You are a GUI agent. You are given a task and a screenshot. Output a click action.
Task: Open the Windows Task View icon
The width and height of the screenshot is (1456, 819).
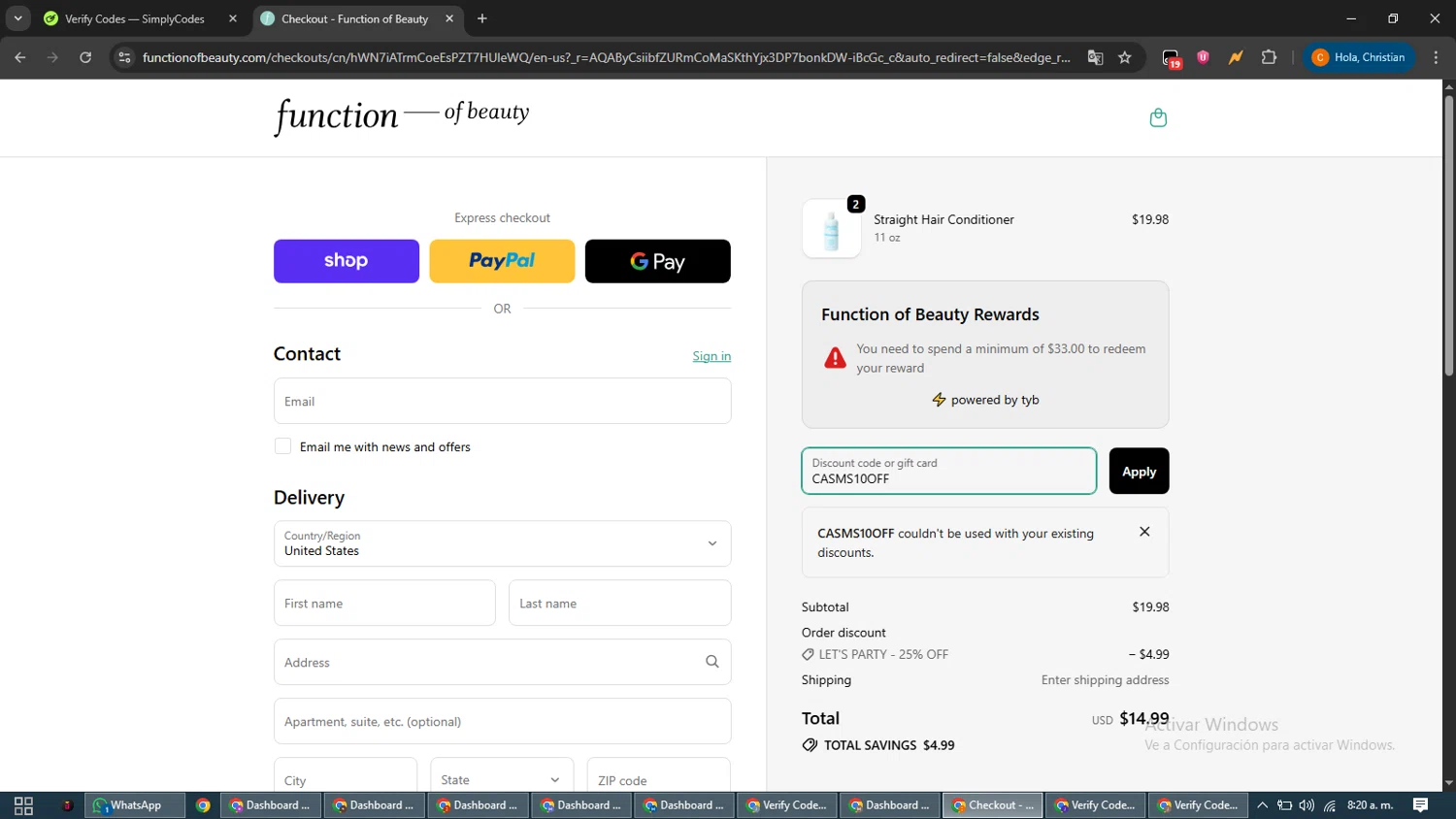(x=24, y=805)
